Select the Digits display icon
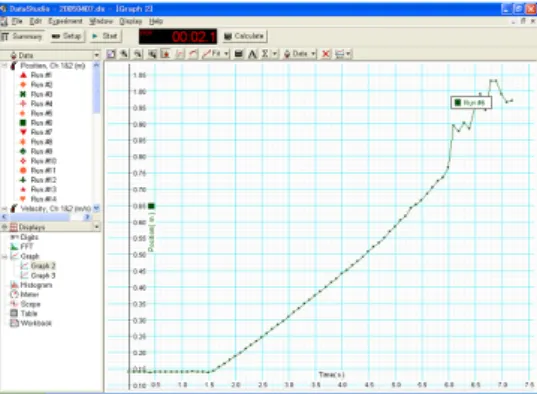This screenshot has height=394, width=537. click(x=14, y=237)
